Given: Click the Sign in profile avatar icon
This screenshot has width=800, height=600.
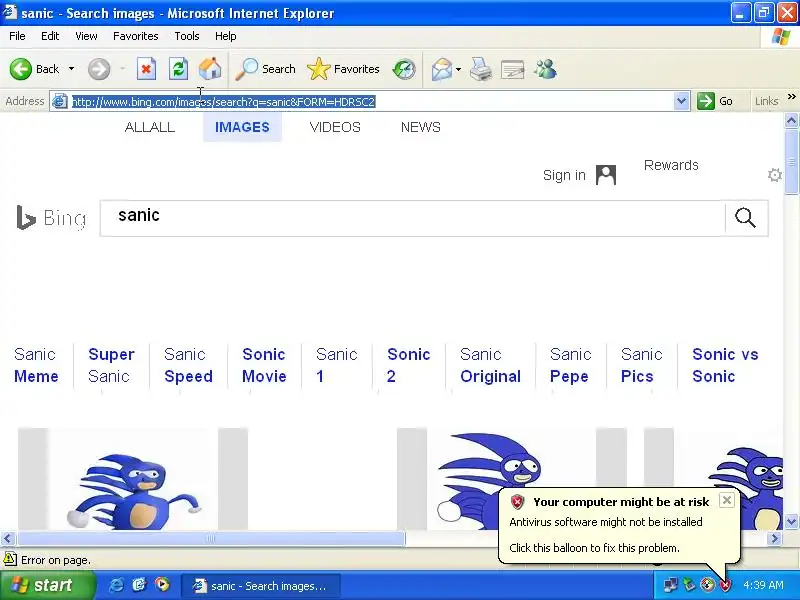Looking at the screenshot, I should click(606, 175).
